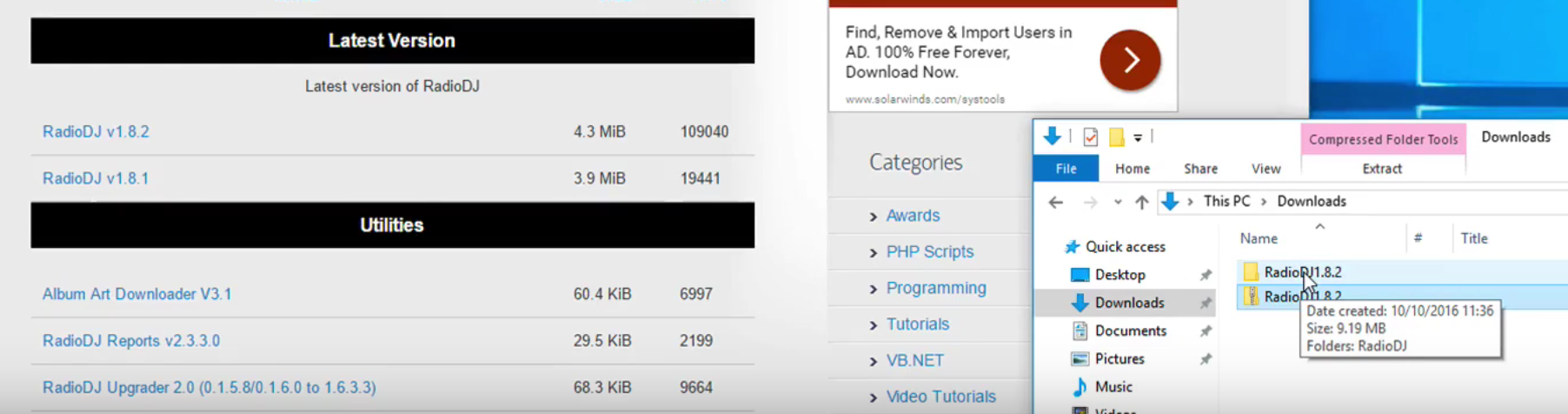The width and height of the screenshot is (1568, 414).
Task: Click the www.solarwinds.com/systools ad link
Action: [925, 99]
